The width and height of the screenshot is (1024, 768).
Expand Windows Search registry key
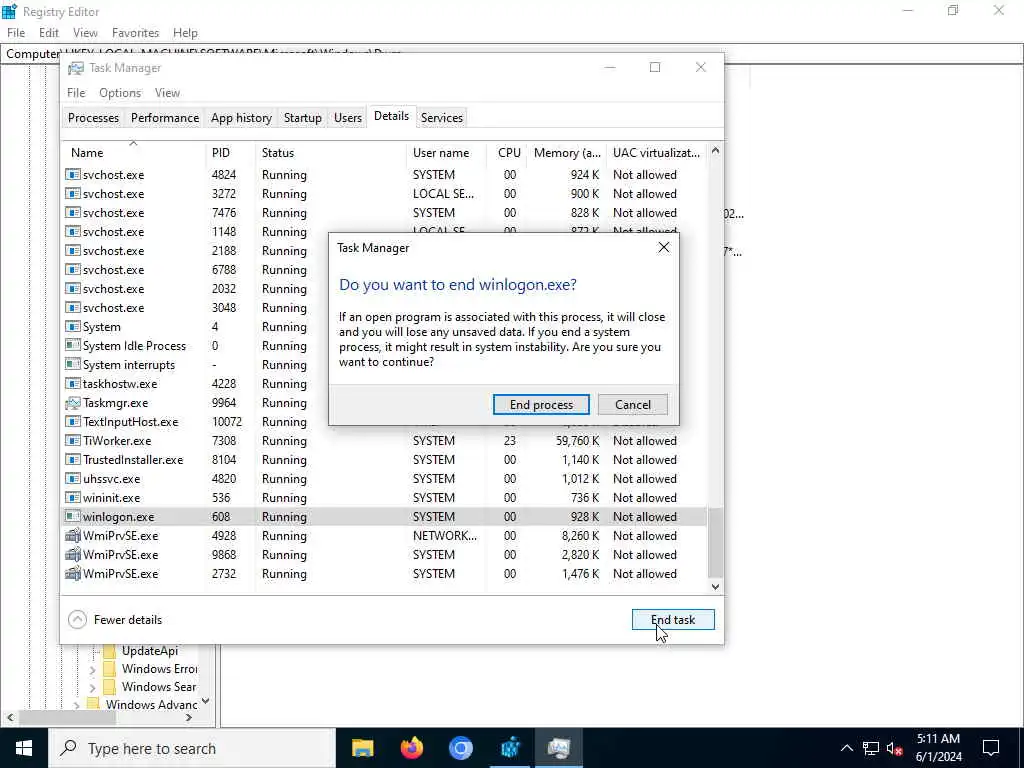[92, 688]
